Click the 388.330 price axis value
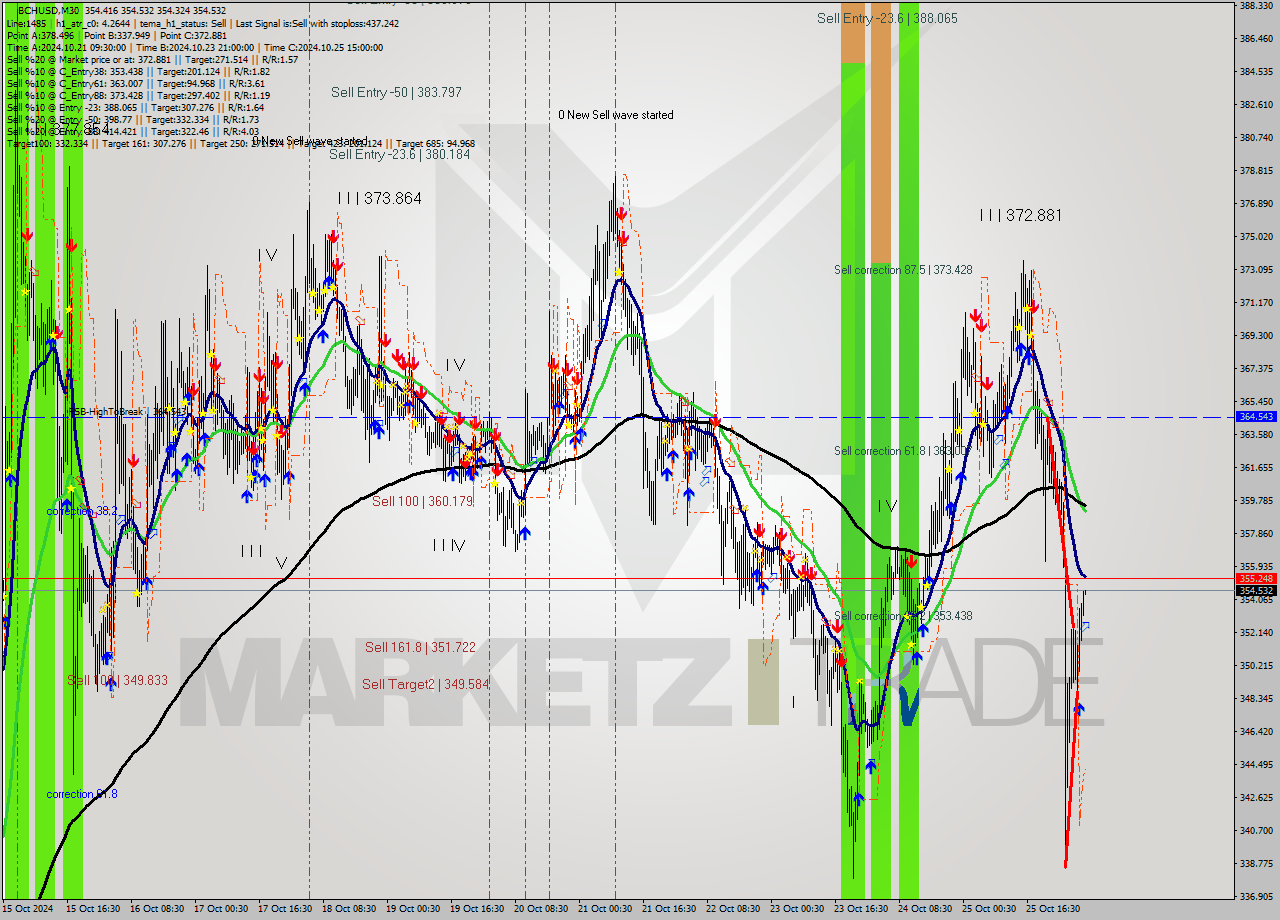 [1256, 6]
